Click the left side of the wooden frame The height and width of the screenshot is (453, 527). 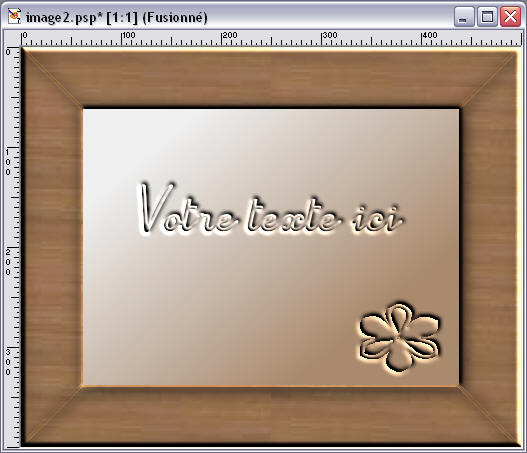pyautogui.click(x=52, y=248)
